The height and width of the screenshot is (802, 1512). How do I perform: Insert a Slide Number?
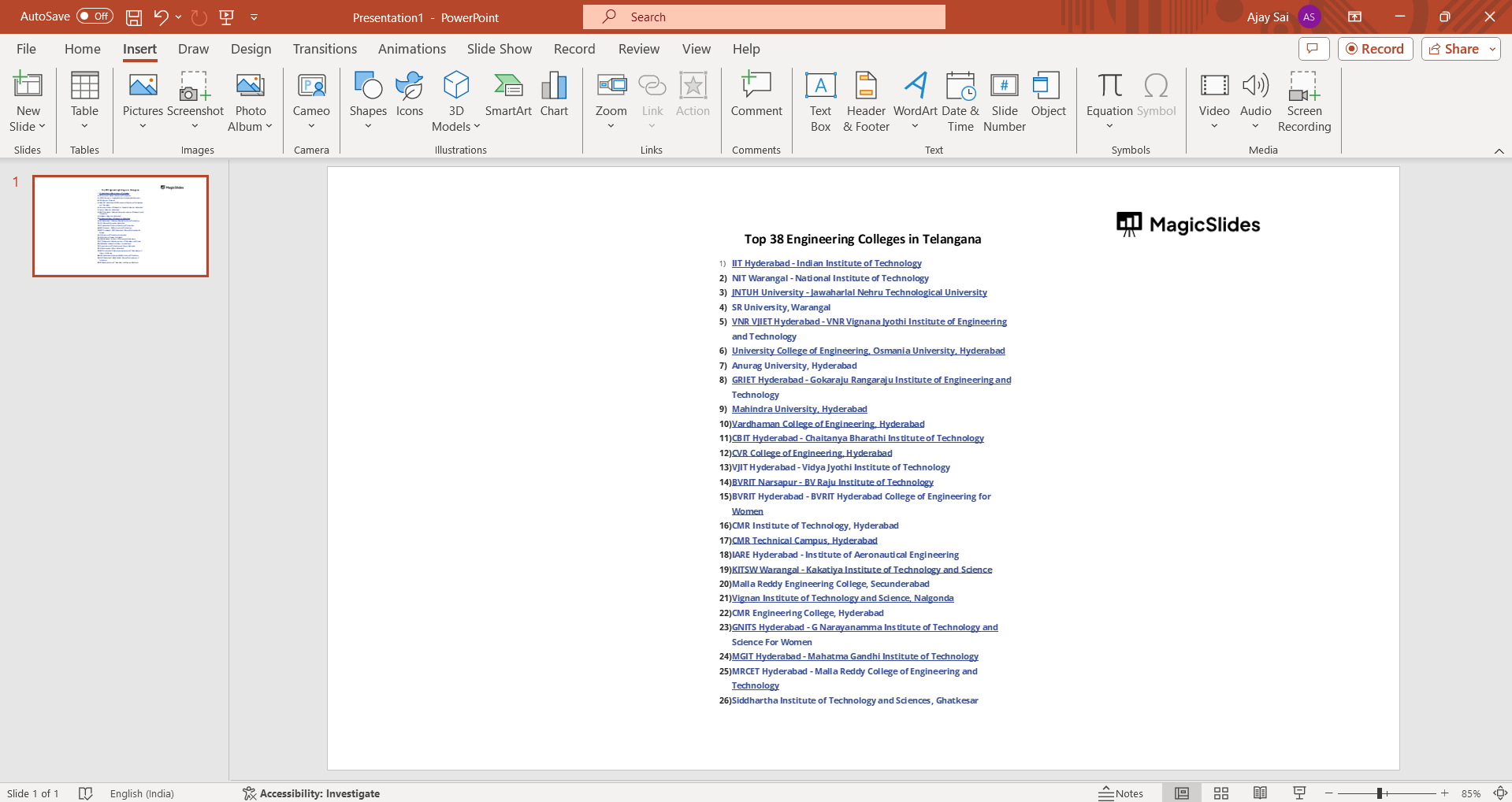1004,102
